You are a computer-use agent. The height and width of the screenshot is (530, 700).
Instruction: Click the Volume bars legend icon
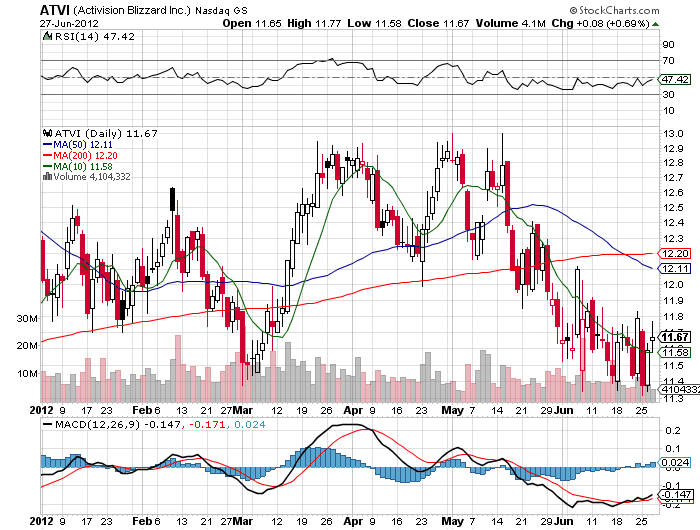[x=47, y=177]
